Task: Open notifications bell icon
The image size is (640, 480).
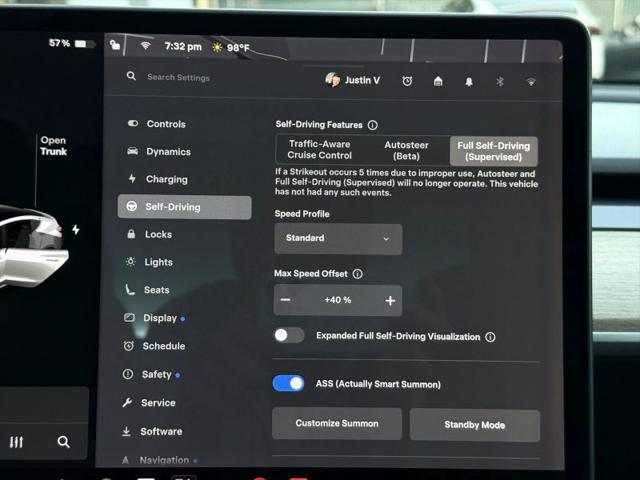Action: [469, 82]
